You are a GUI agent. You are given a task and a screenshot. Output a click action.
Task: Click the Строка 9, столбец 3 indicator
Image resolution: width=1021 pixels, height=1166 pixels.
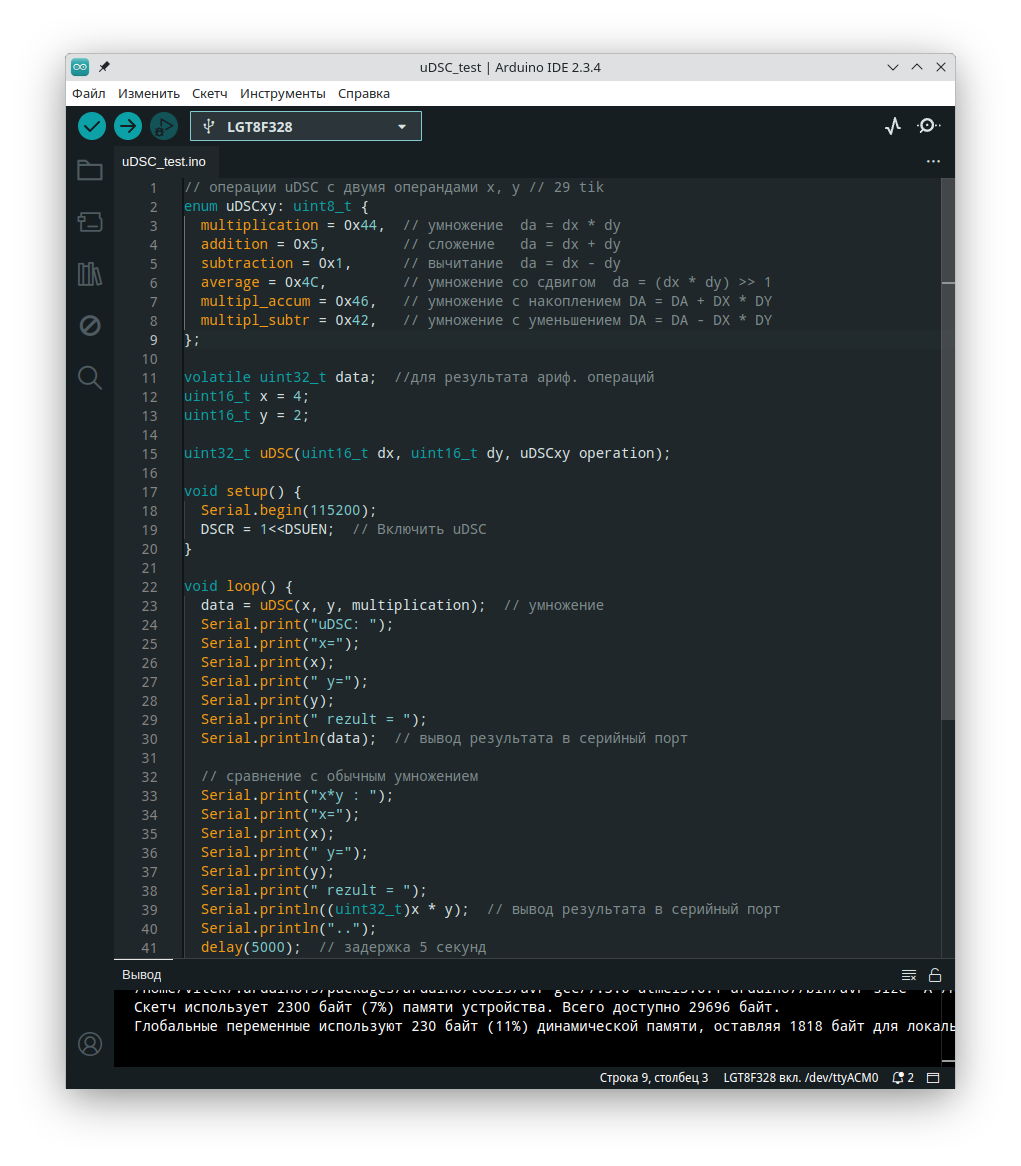click(654, 1078)
